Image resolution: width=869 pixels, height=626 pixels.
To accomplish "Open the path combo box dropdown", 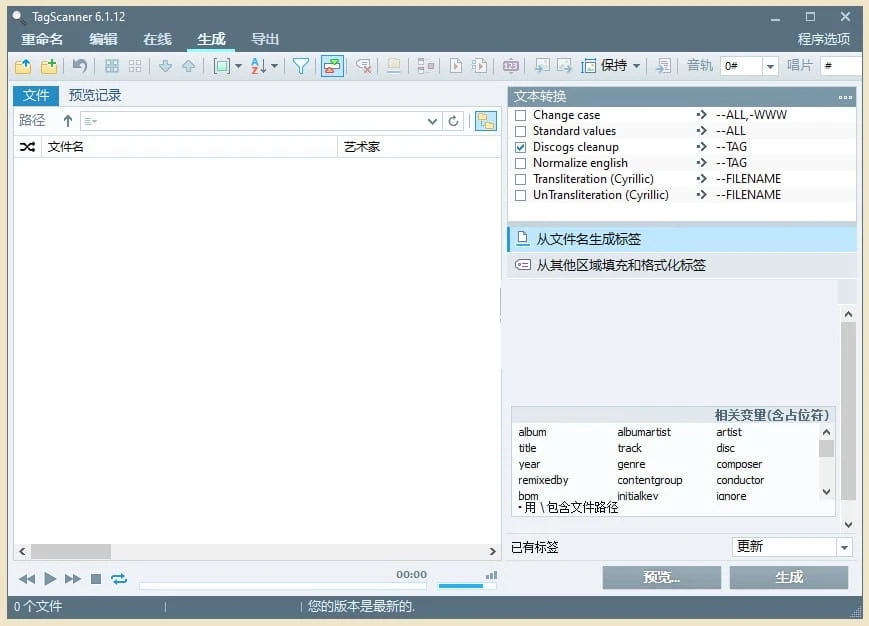I will [x=433, y=121].
